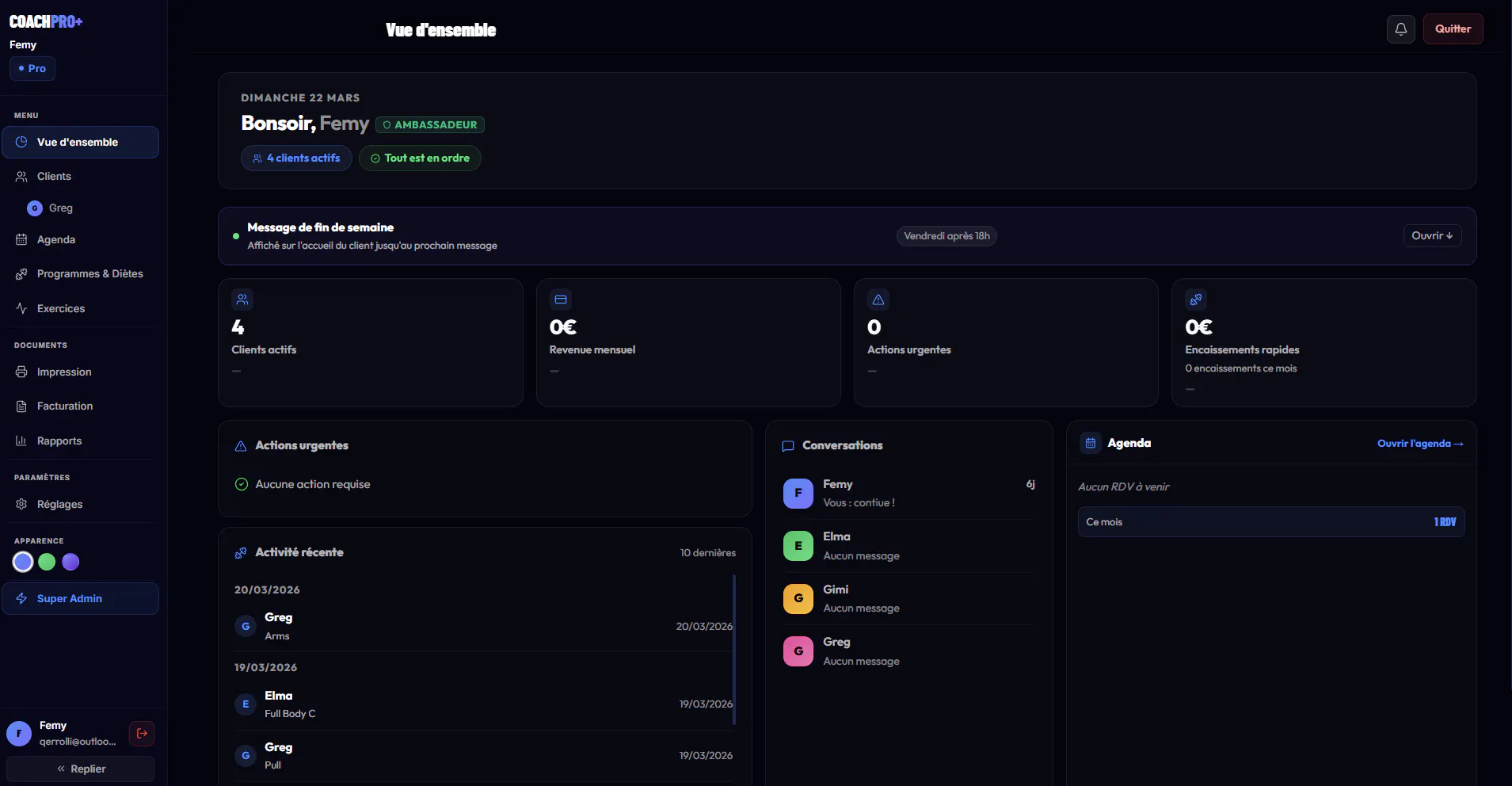This screenshot has width=1512, height=786.
Task: Open Vue d'ensemble in the menu
Action: click(x=80, y=143)
